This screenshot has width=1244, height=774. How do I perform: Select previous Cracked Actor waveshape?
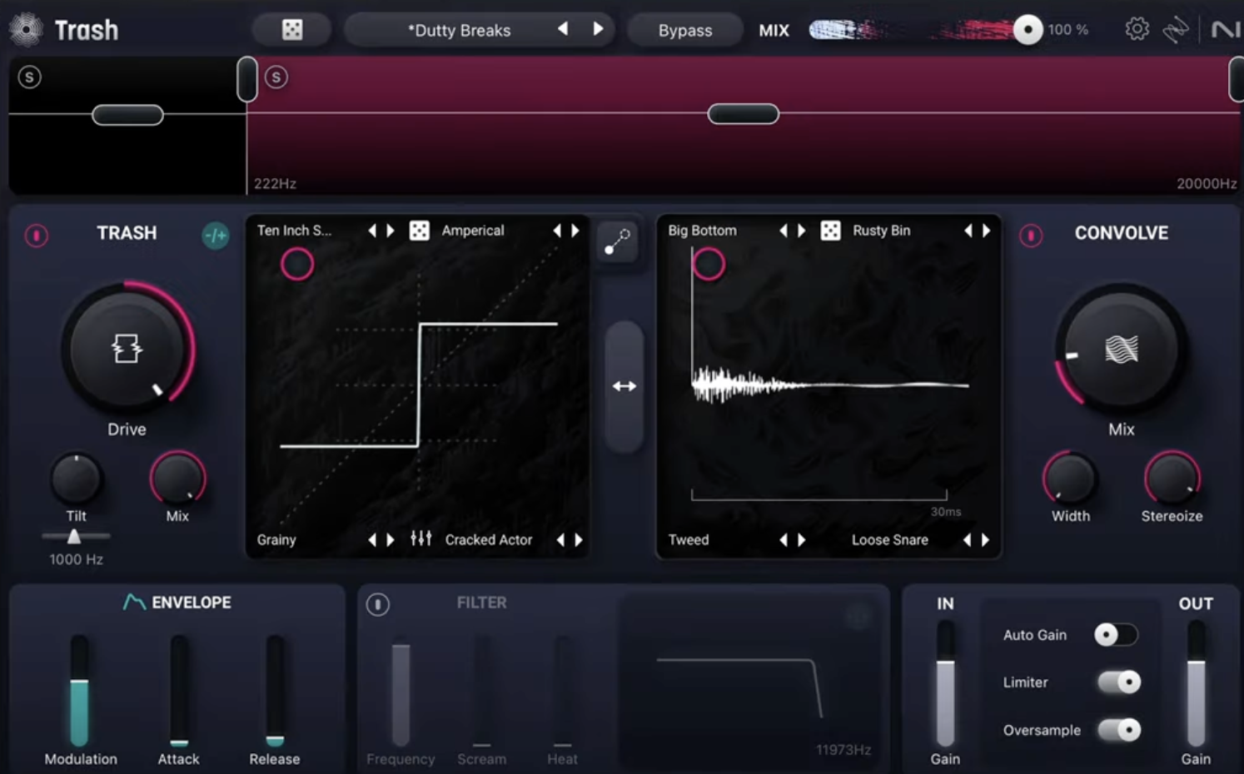pos(560,540)
